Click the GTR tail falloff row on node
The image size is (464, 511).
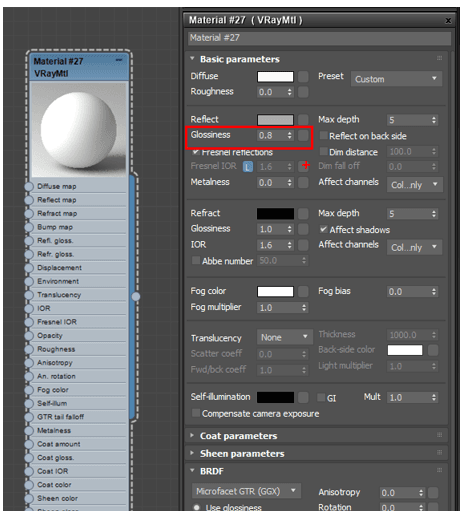click(79, 417)
